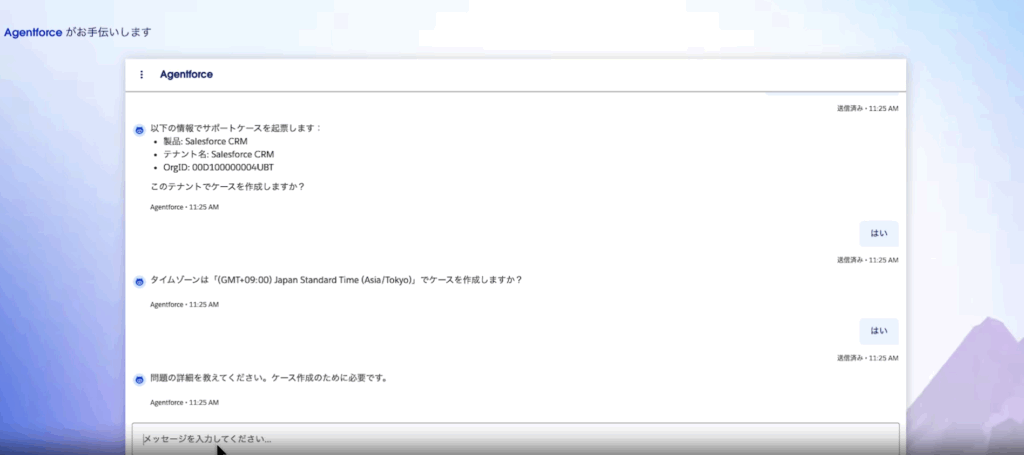
Task: Click the Agentforce title in the chat header
Action: (186, 74)
